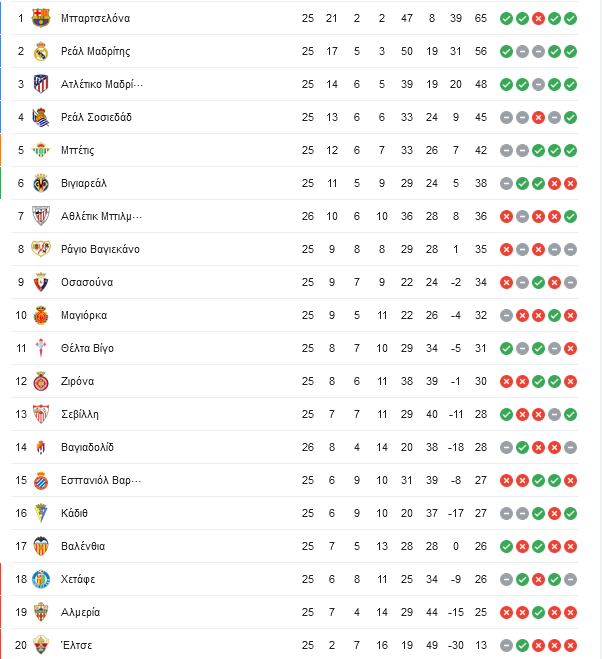The width and height of the screenshot is (602, 659).
Task: Click the Espanyol crest icon
Action: click(x=41, y=480)
